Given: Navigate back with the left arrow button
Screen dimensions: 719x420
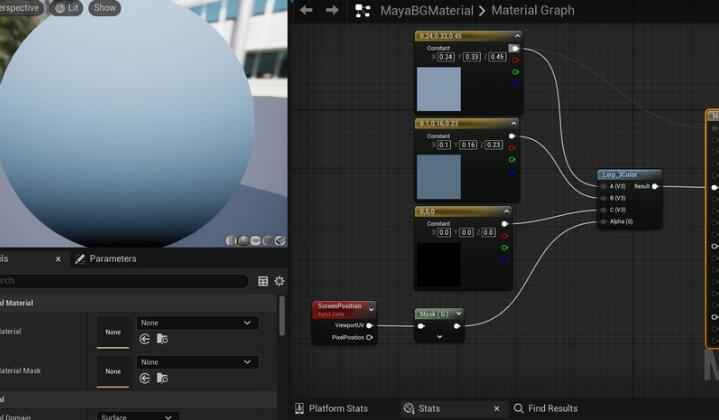Looking at the screenshot, I should (306, 10).
